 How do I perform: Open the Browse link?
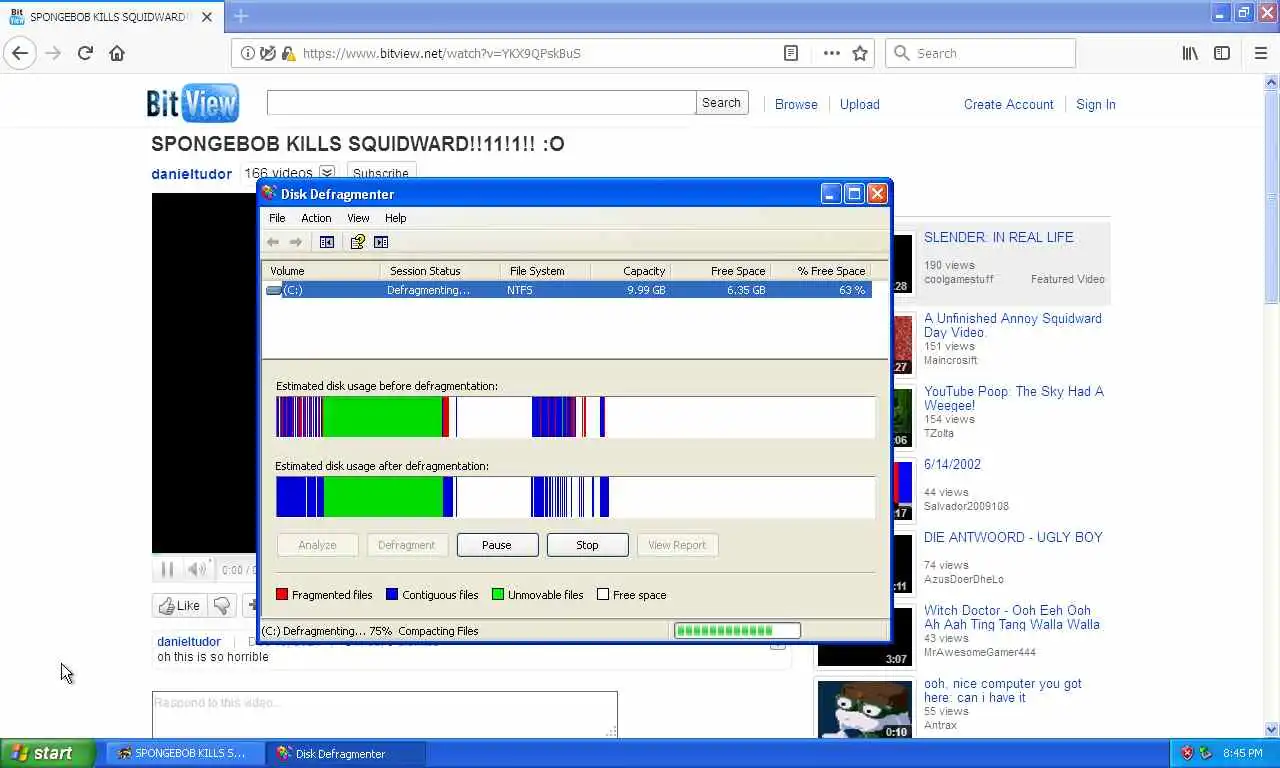coord(796,104)
